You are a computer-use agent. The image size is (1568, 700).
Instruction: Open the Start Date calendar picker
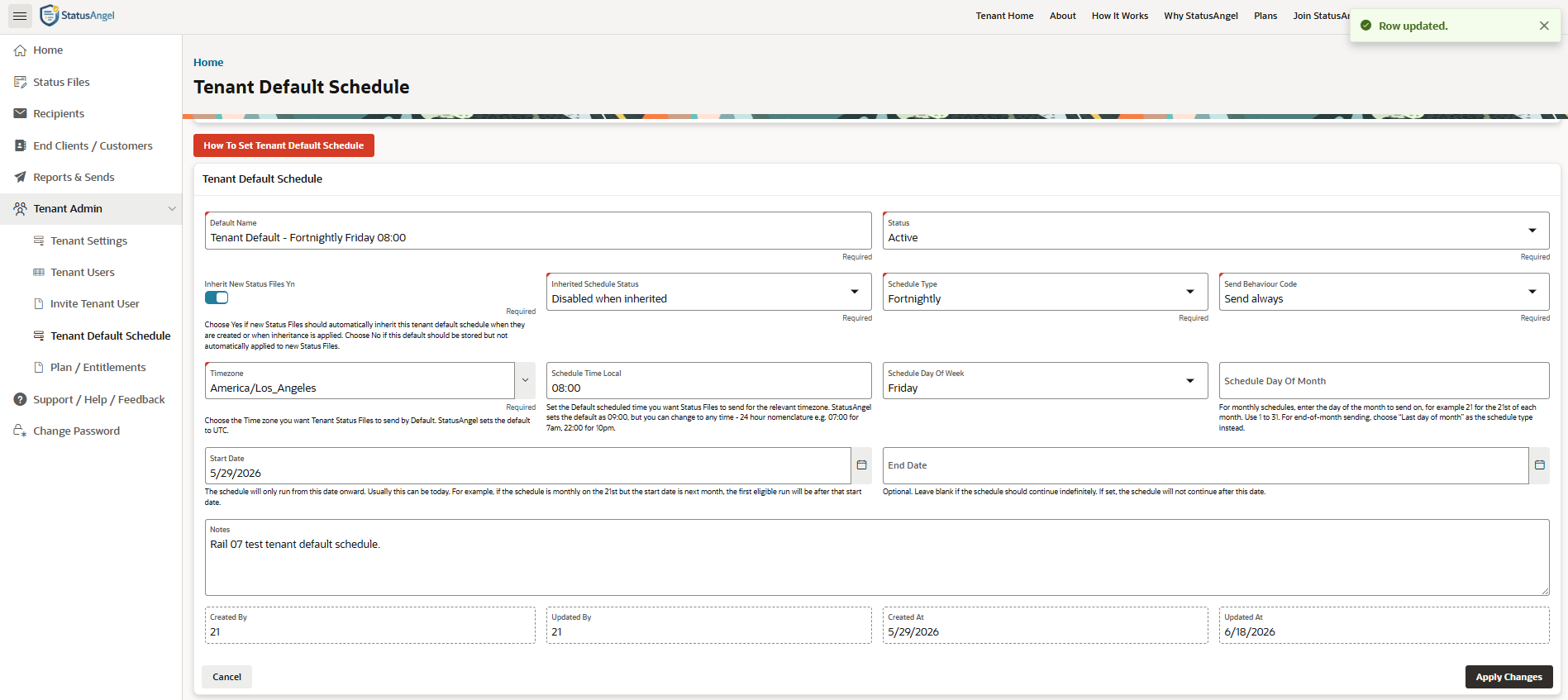[861, 465]
